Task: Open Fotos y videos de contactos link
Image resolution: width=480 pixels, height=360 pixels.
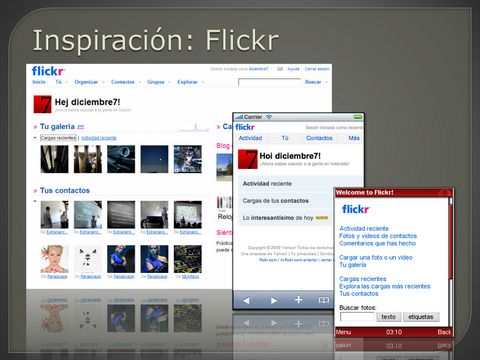Action: click(x=378, y=236)
